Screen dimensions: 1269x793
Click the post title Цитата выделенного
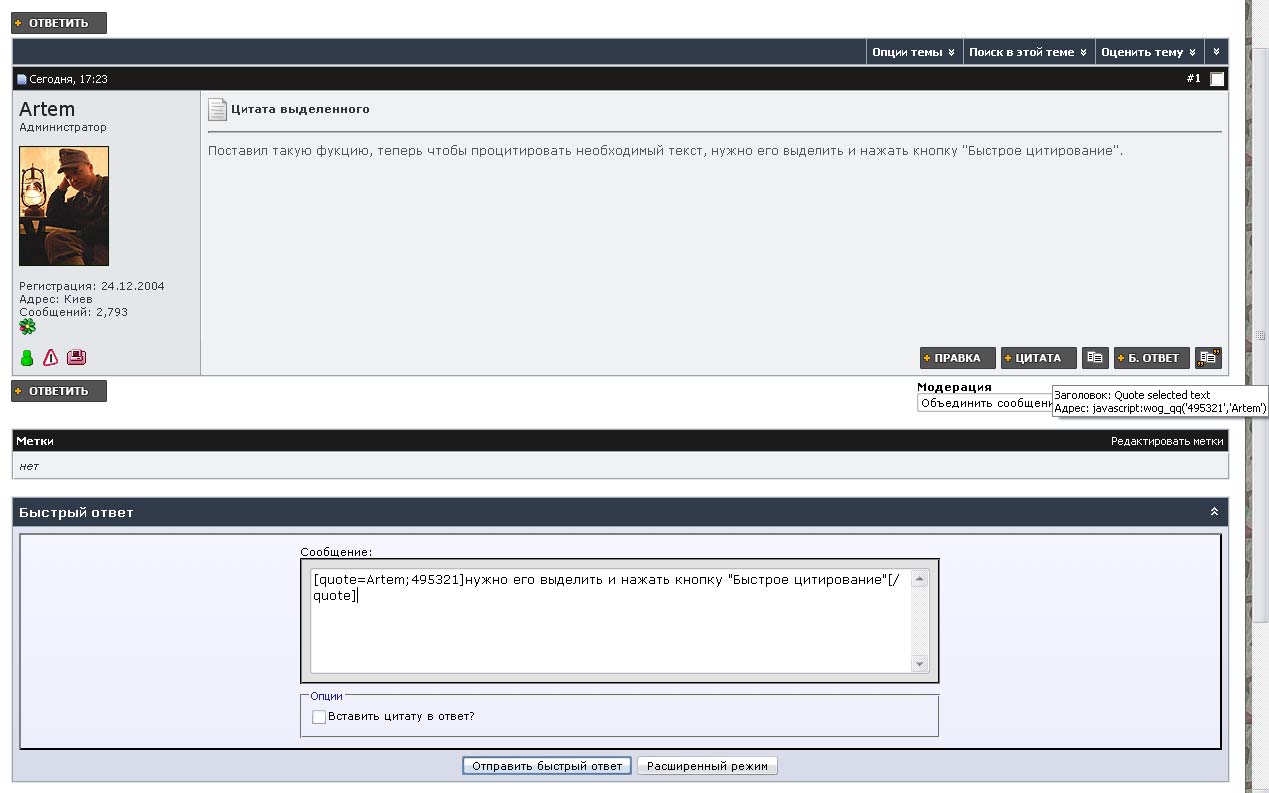click(x=300, y=109)
